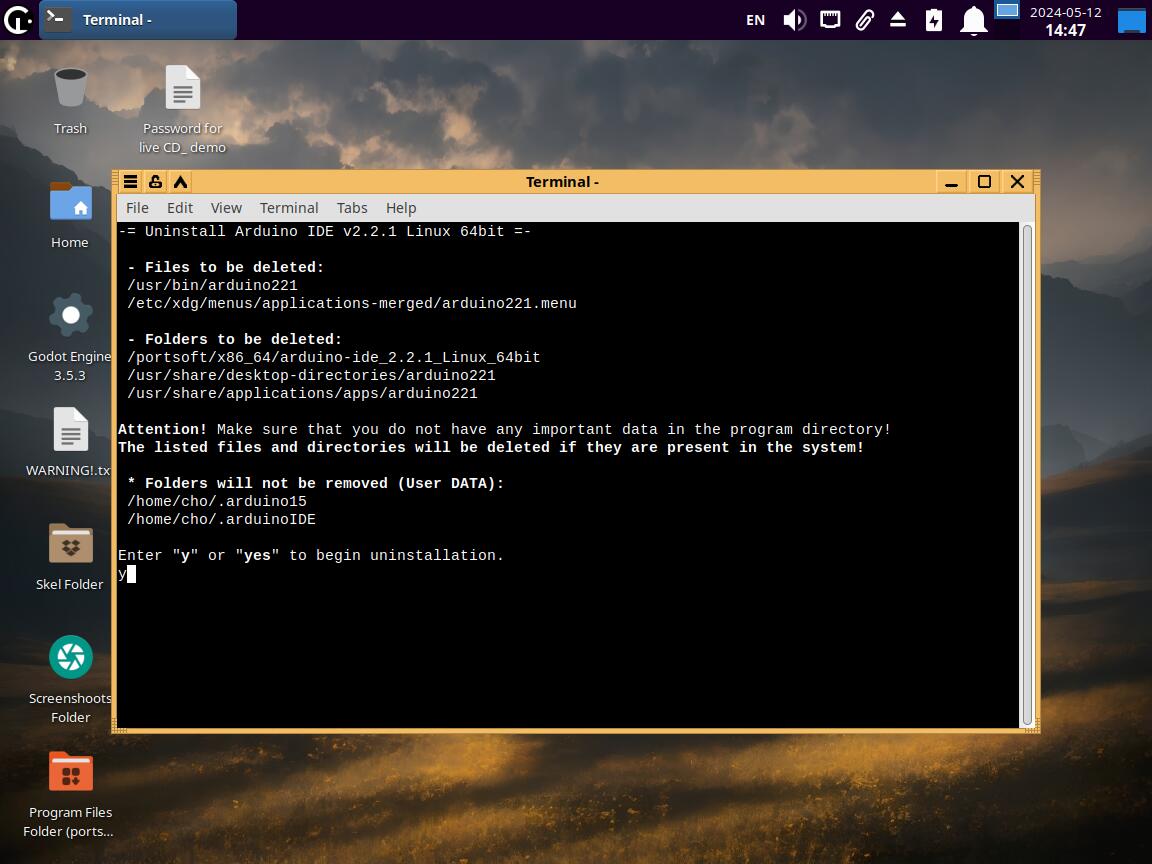Click the EN keyboard layout indicator

[x=756, y=20]
